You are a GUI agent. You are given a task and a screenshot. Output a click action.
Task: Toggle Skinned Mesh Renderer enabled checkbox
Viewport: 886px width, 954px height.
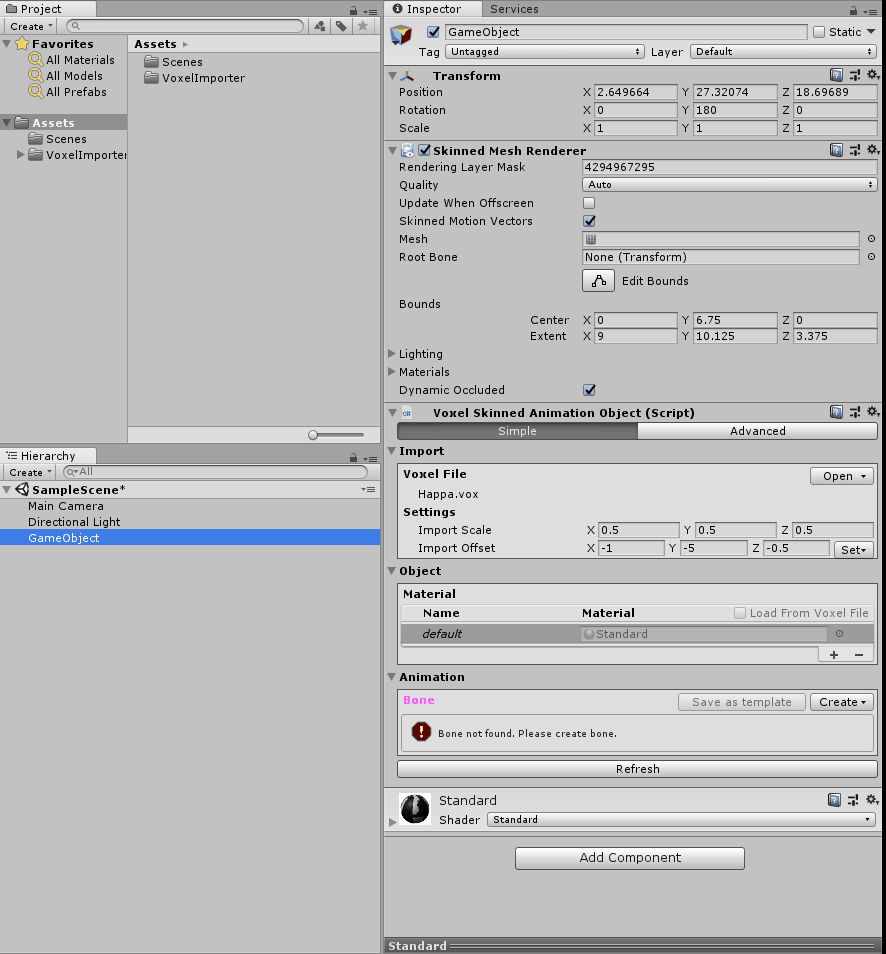pyautogui.click(x=425, y=150)
